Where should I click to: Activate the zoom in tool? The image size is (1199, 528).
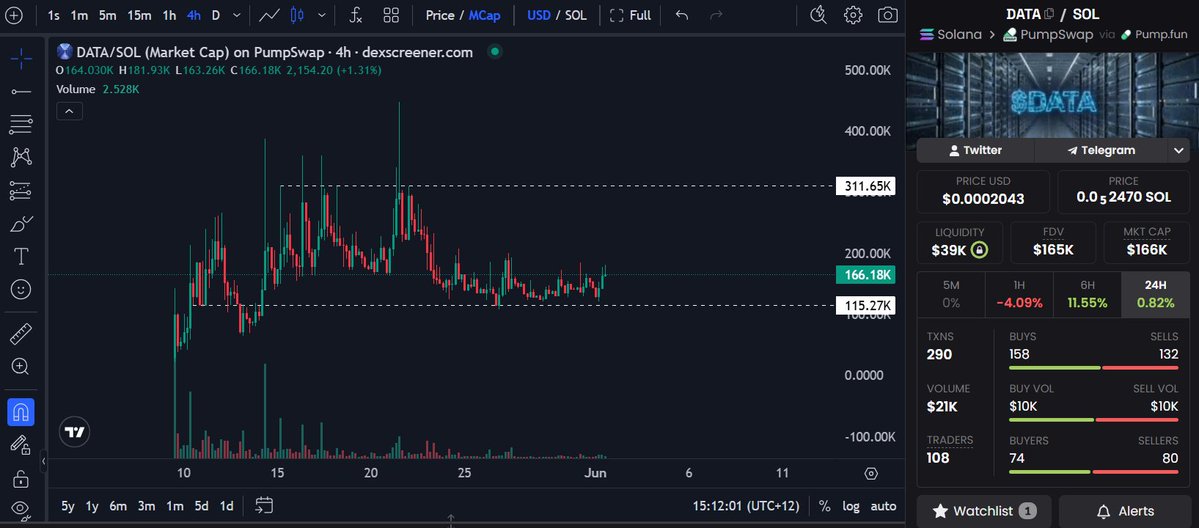pyautogui.click(x=21, y=367)
